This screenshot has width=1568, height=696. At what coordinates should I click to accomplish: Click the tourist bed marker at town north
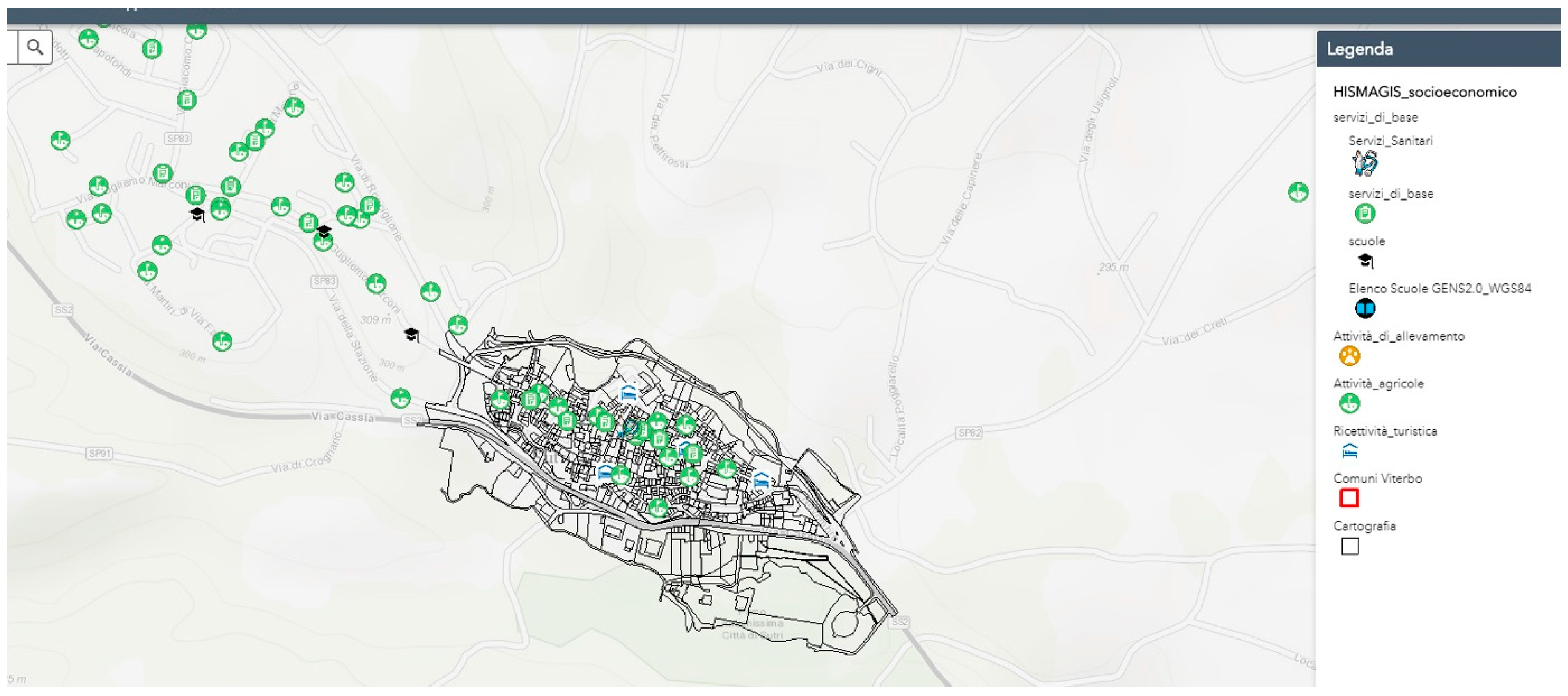[x=629, y=393]
